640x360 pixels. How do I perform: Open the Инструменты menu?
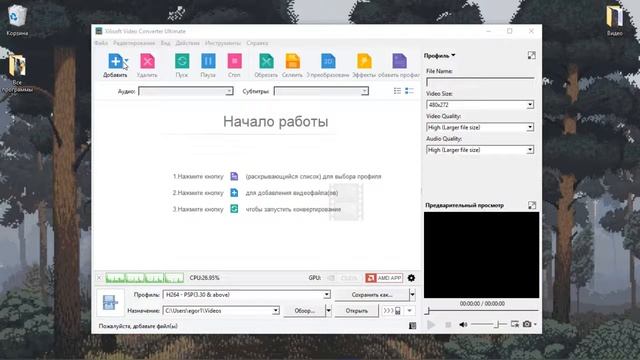tap(223, 43)
